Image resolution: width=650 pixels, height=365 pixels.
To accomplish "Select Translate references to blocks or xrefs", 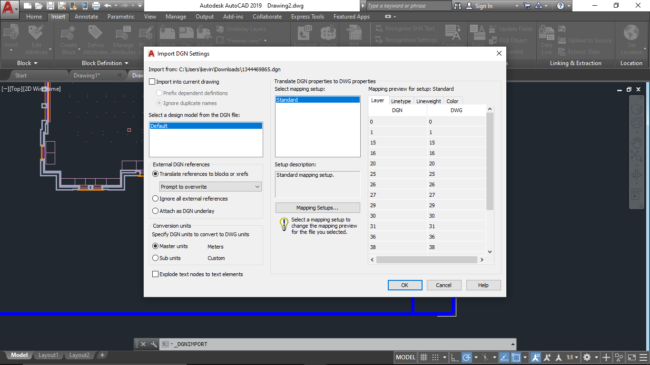I will click(155, 174).
